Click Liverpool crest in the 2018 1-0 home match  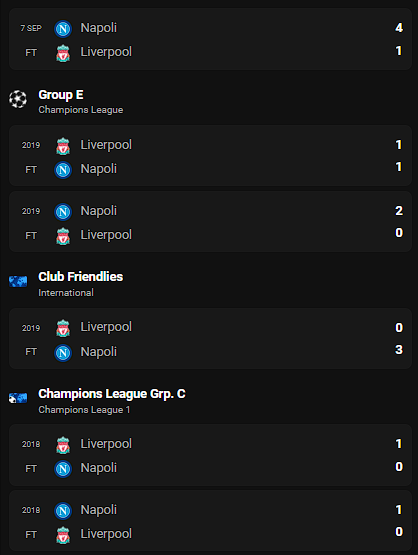point(63,445)
